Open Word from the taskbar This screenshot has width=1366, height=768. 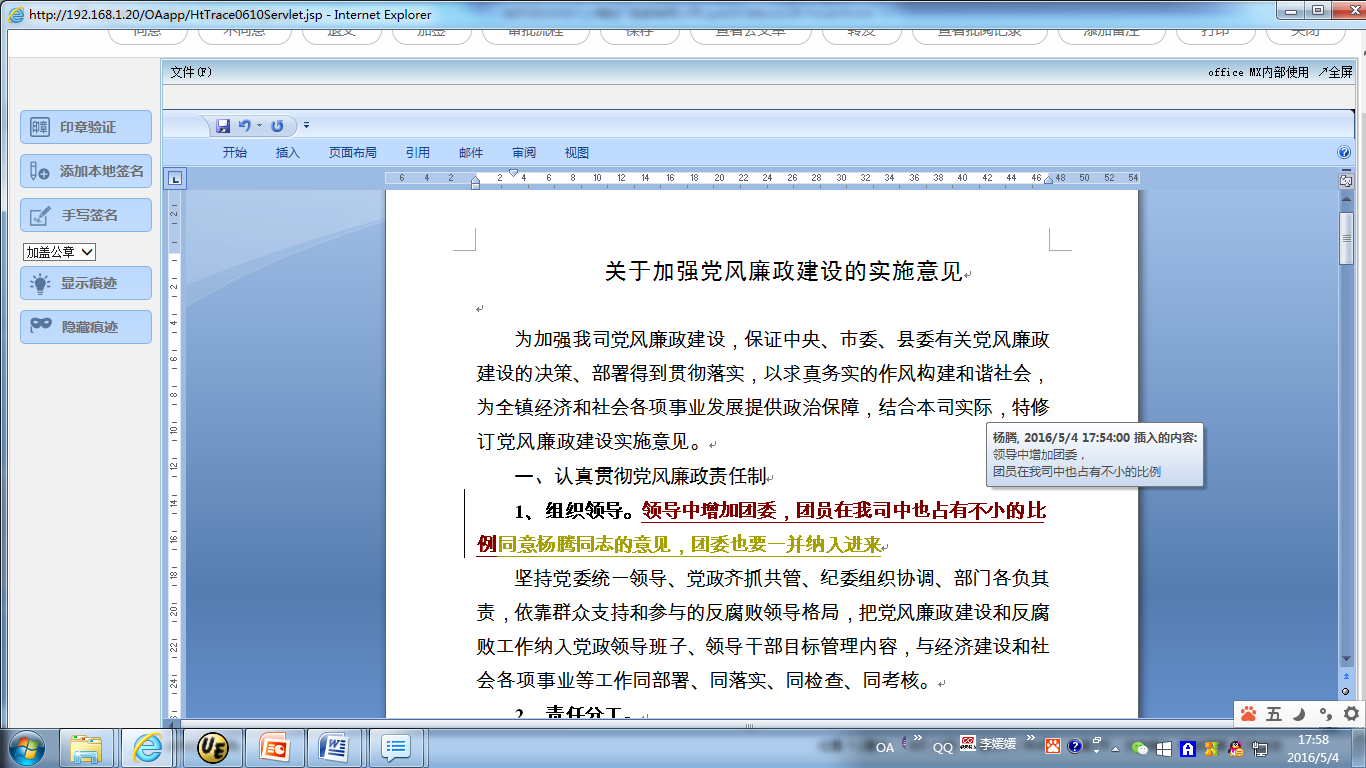(335, 747)
